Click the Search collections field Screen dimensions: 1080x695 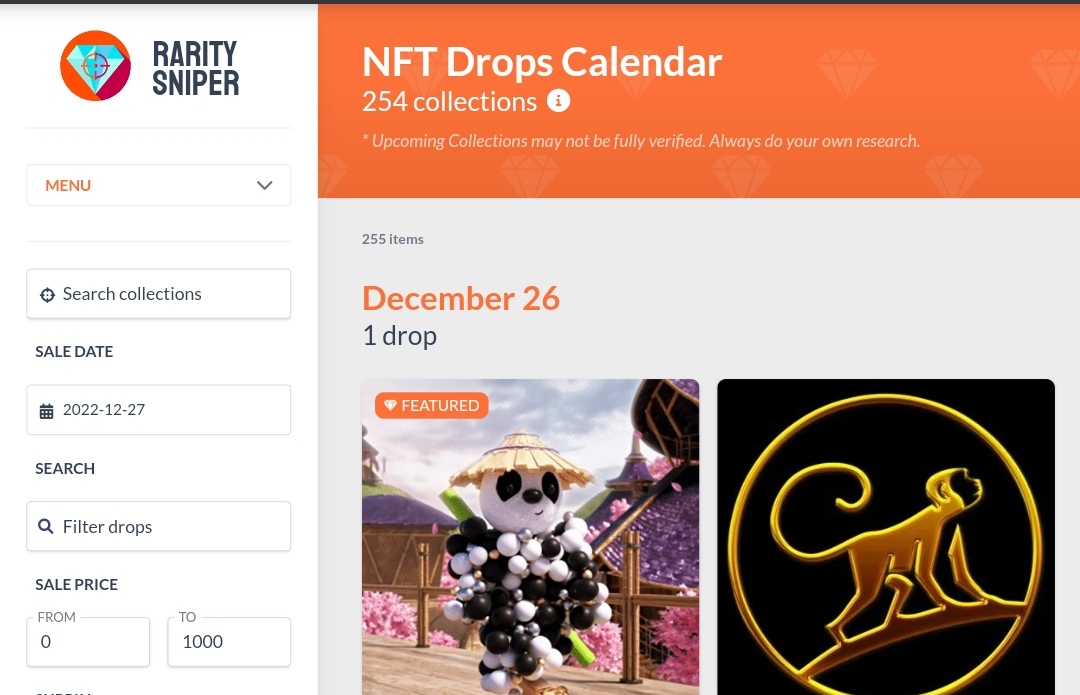point(158,294)
